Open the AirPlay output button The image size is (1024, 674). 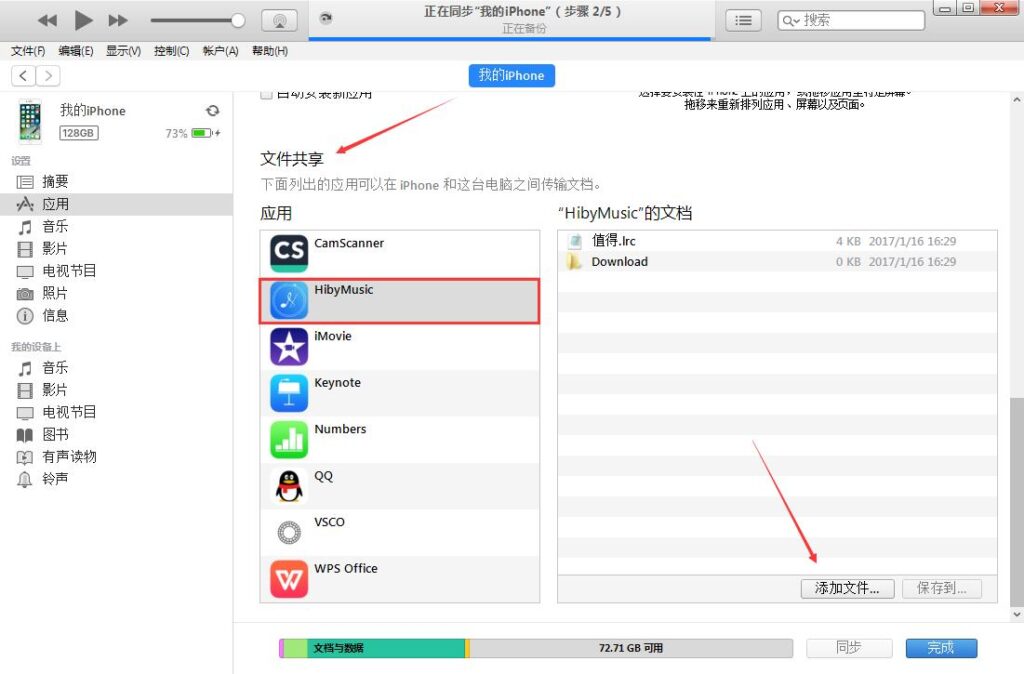(x=279, y=20)
